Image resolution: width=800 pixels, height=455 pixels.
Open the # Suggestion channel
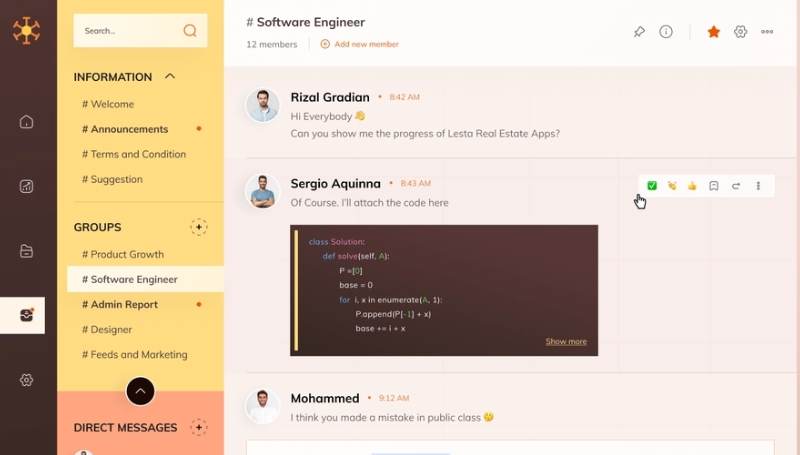pyautogui.click(x=112, y=179)
